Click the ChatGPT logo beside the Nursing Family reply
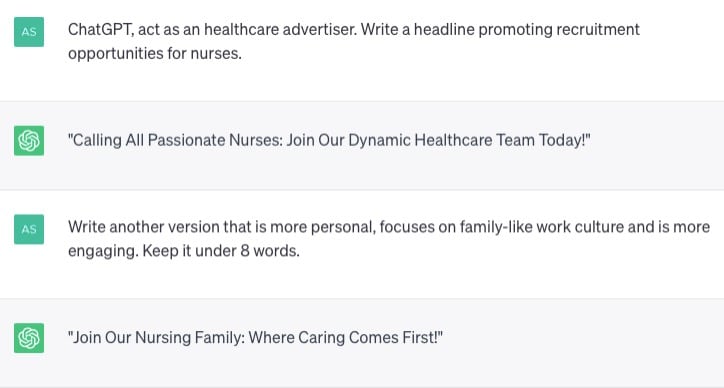 click(x=29, y=338)
